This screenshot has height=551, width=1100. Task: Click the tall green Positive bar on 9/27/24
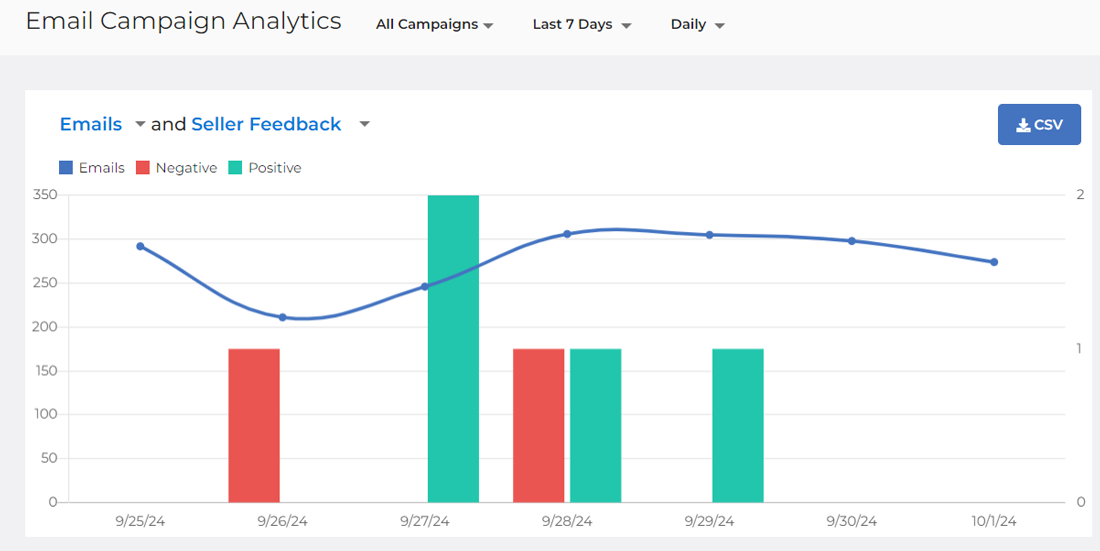tap(453, 348)
